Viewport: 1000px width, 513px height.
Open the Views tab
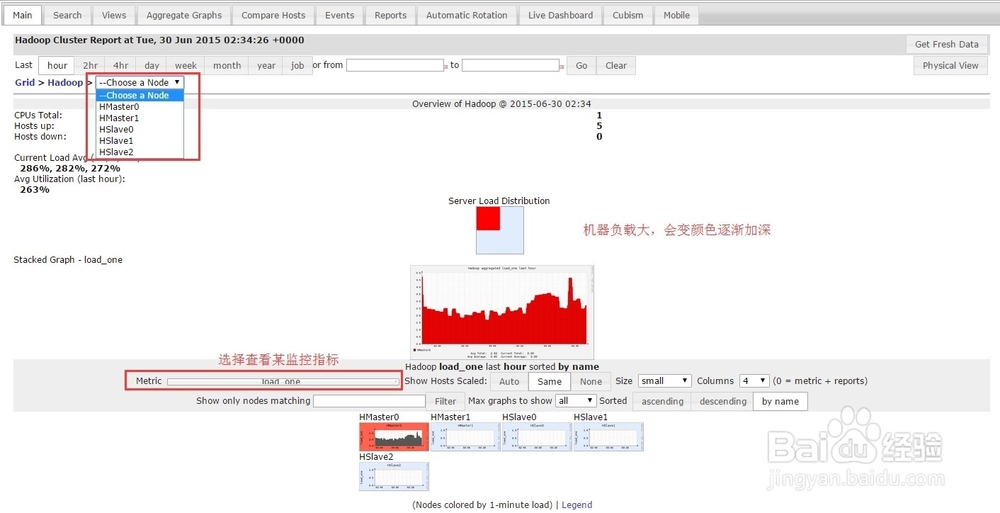[114, 15]
